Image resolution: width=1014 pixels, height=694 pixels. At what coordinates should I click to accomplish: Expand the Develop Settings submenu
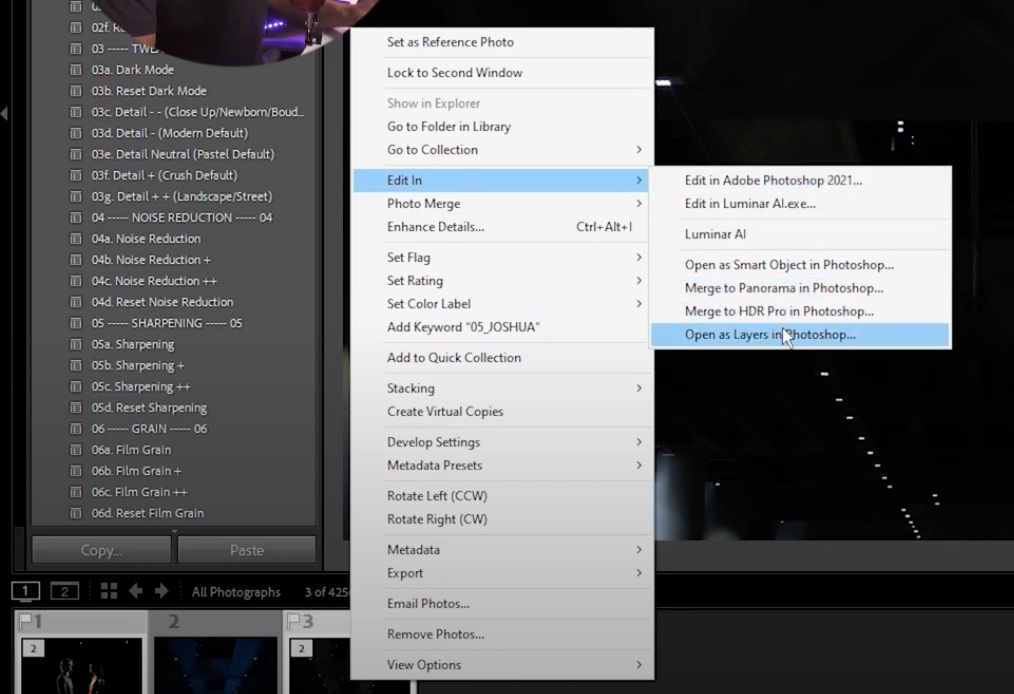pos(434,442)
